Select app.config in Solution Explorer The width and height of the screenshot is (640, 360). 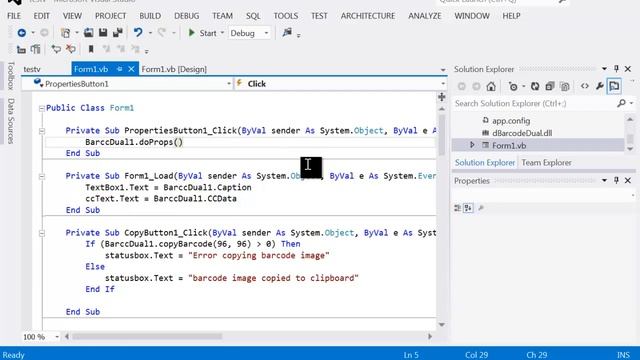[511, 121]
